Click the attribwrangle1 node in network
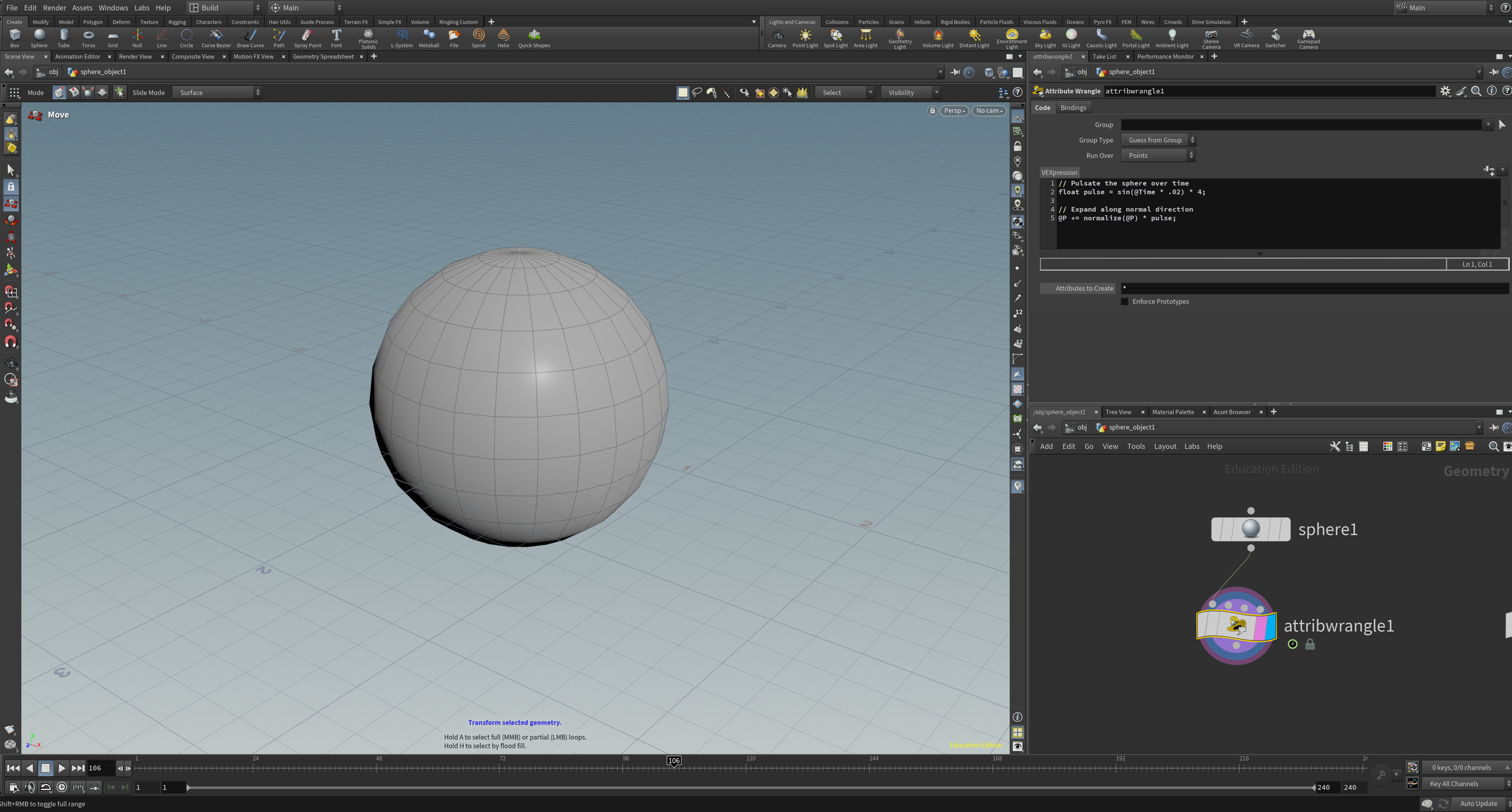 [x=1236, y=626]
